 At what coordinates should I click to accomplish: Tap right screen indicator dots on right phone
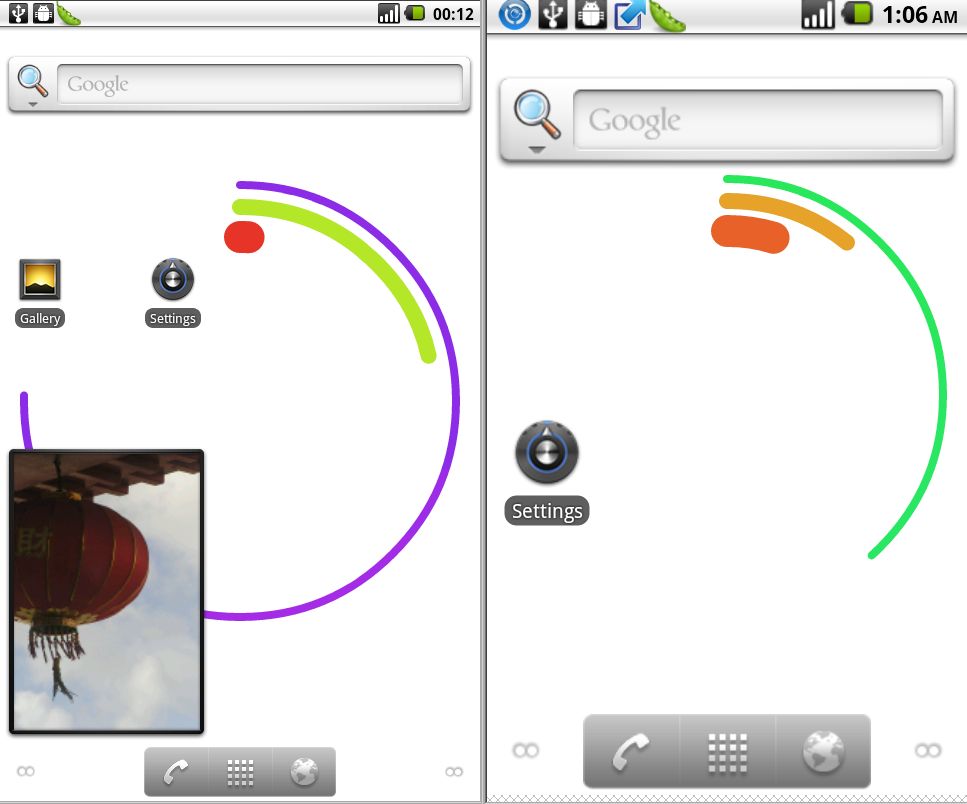pos(928,750)
